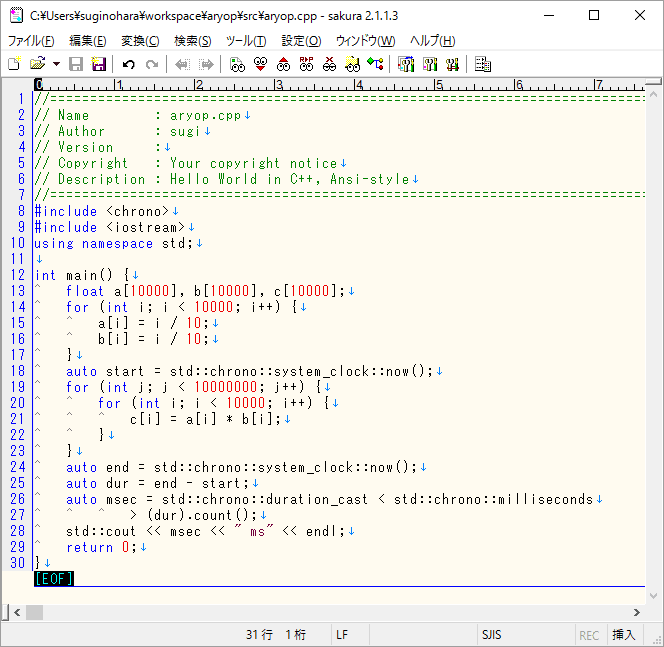The width and height of the screenshot is (664, 647).
Task: Click 'int main() {' on line 12
Action: (82, 275)
